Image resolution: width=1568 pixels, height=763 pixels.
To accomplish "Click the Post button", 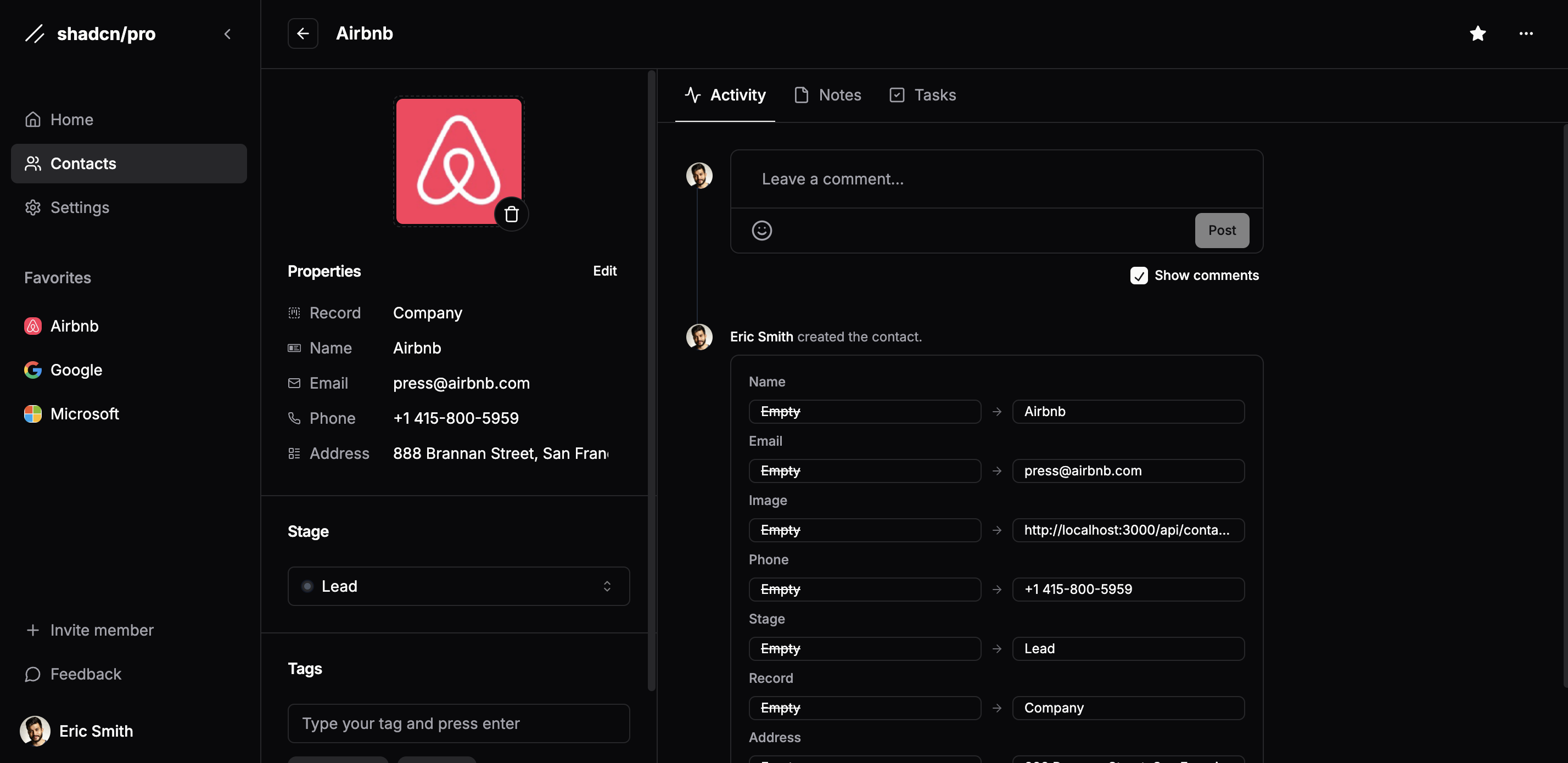I will 1222,231.
